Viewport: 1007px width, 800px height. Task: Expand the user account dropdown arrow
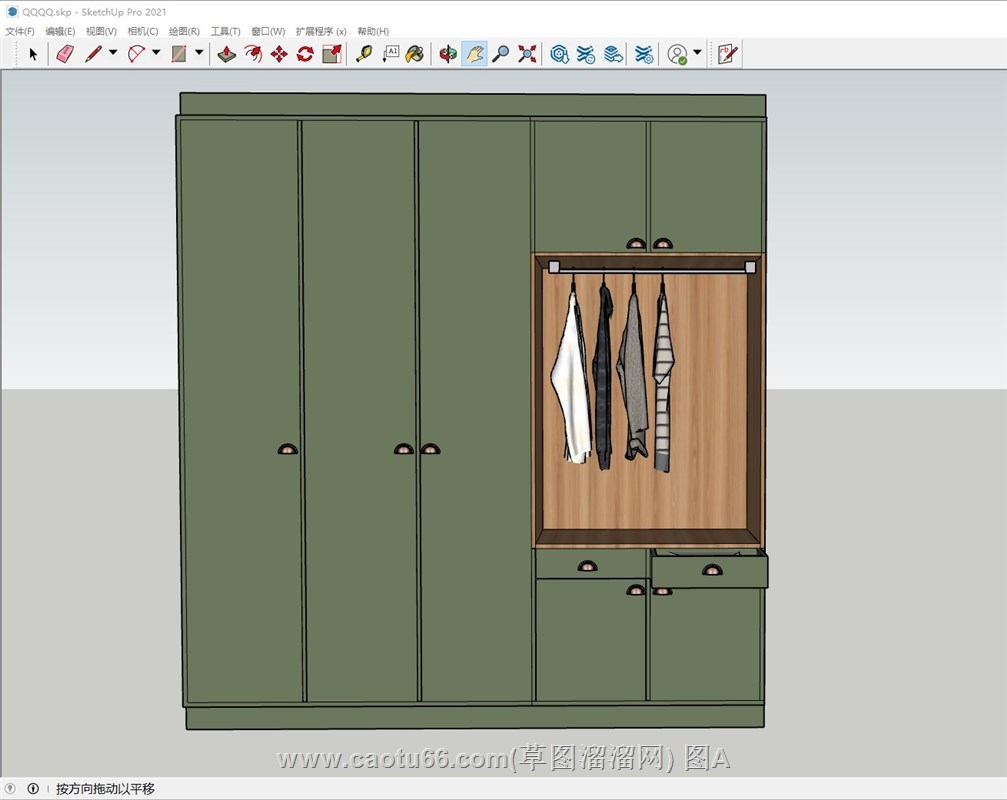click(697, 53)
